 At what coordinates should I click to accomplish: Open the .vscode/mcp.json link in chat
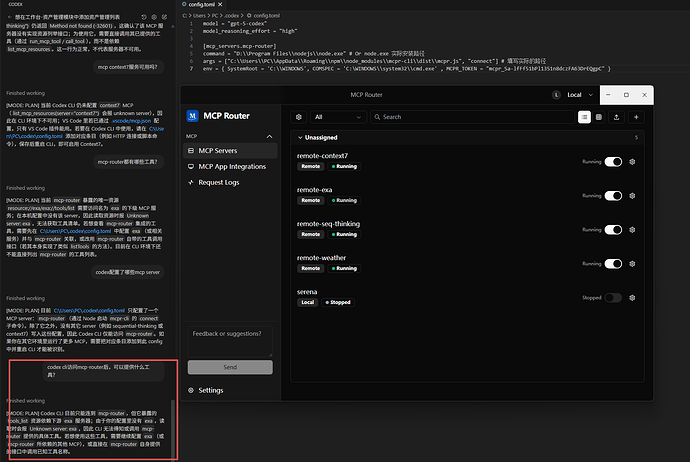click(132, 121)
